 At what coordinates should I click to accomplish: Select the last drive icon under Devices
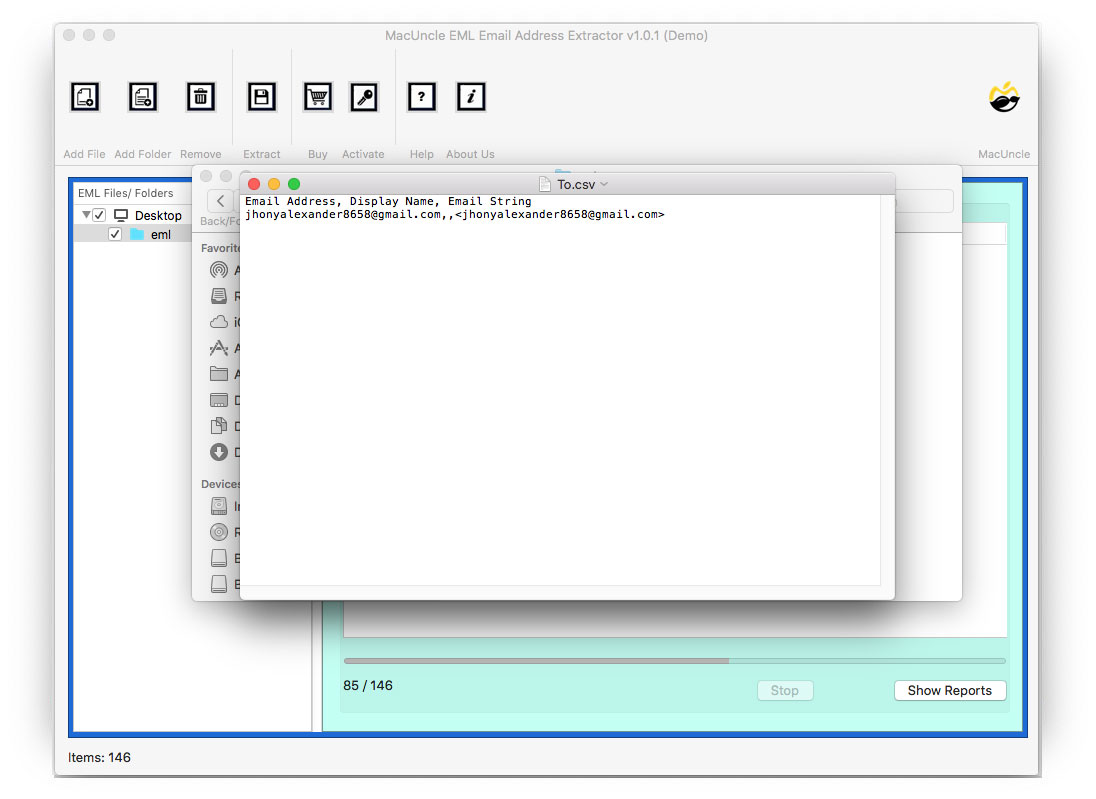pyautogui.click(x=219, y=584)
